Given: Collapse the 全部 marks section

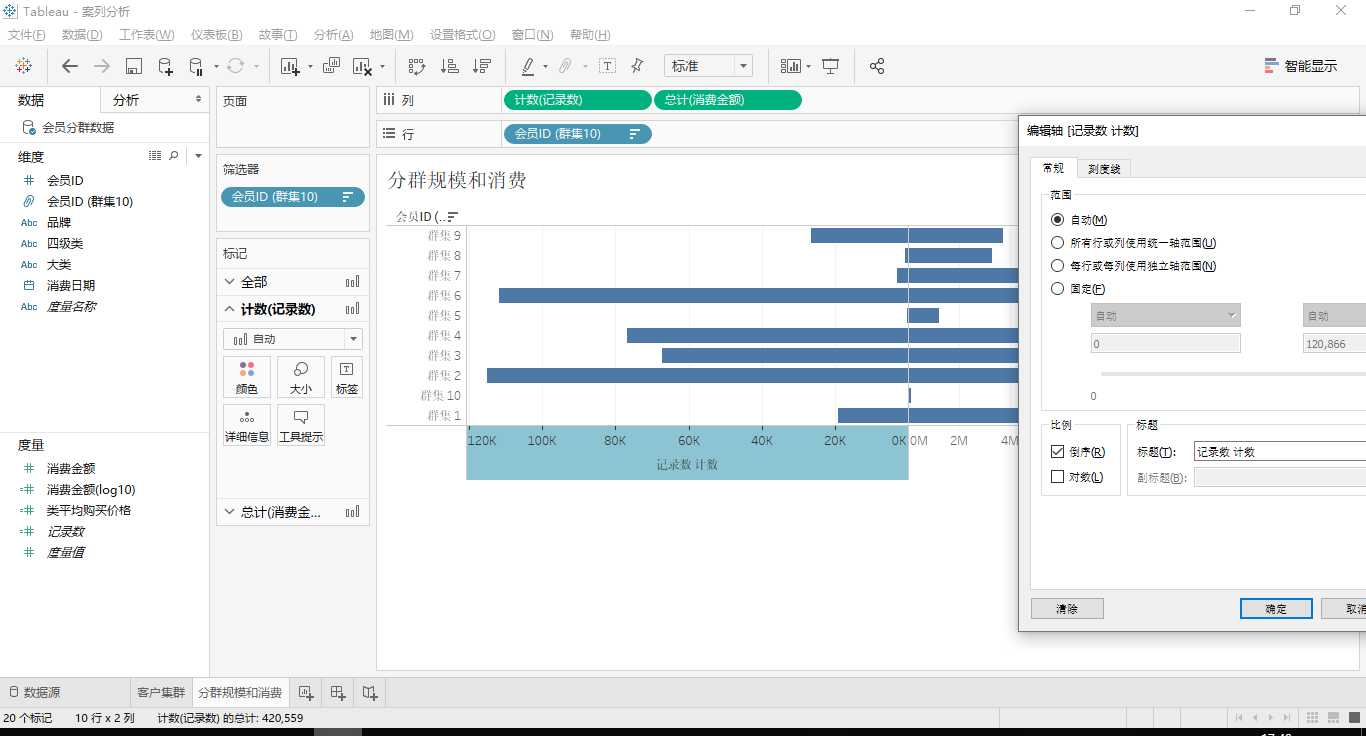Looking at the screenshot, I should [x=230, y=282].
